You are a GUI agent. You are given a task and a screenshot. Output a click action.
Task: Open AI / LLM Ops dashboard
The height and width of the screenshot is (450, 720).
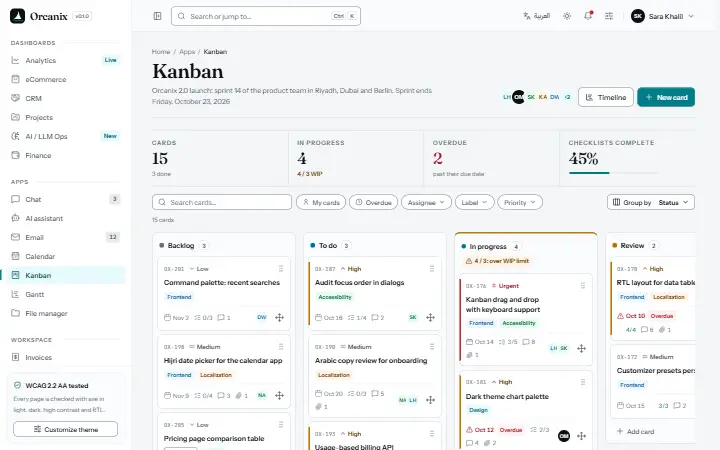66,136
